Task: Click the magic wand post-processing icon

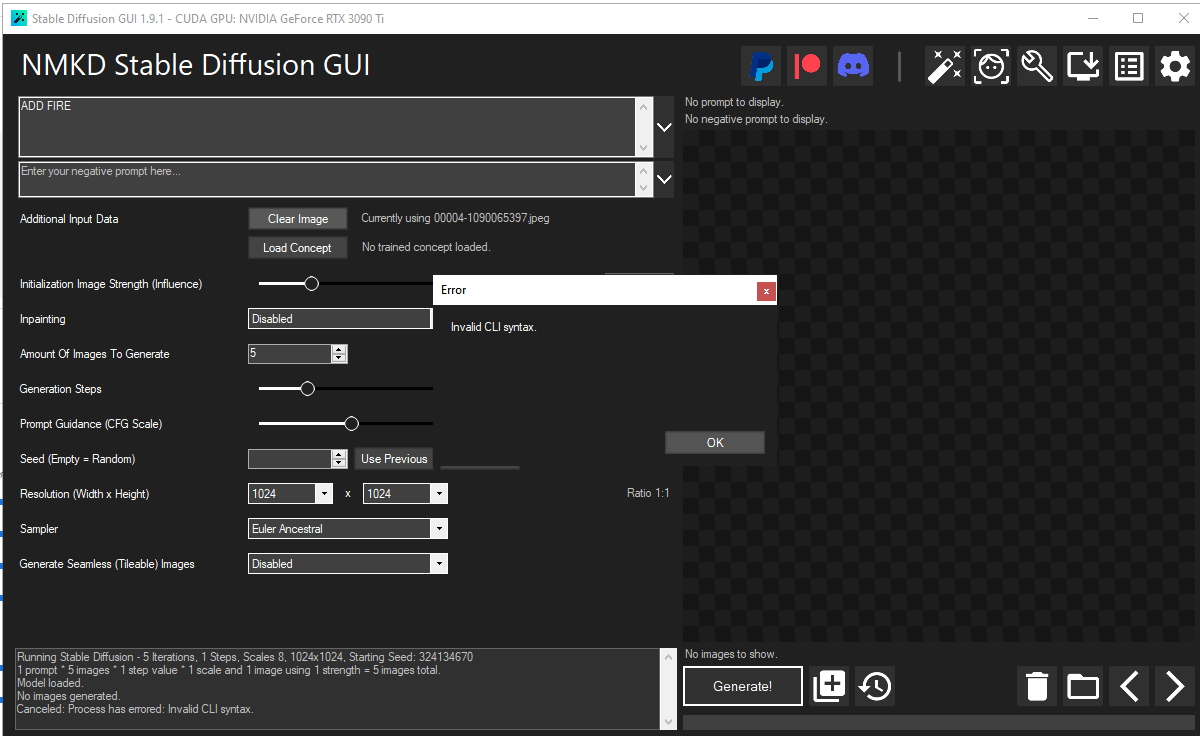Action: point(945,66)
